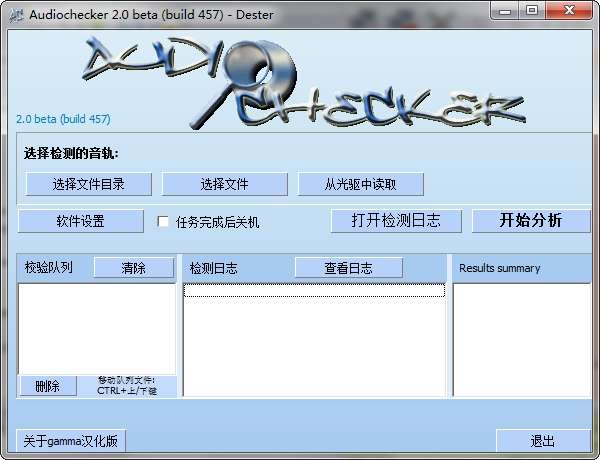This screenshot has width=600, height=460.
Task: Click inside the Results summary panel
Action: 522,340
